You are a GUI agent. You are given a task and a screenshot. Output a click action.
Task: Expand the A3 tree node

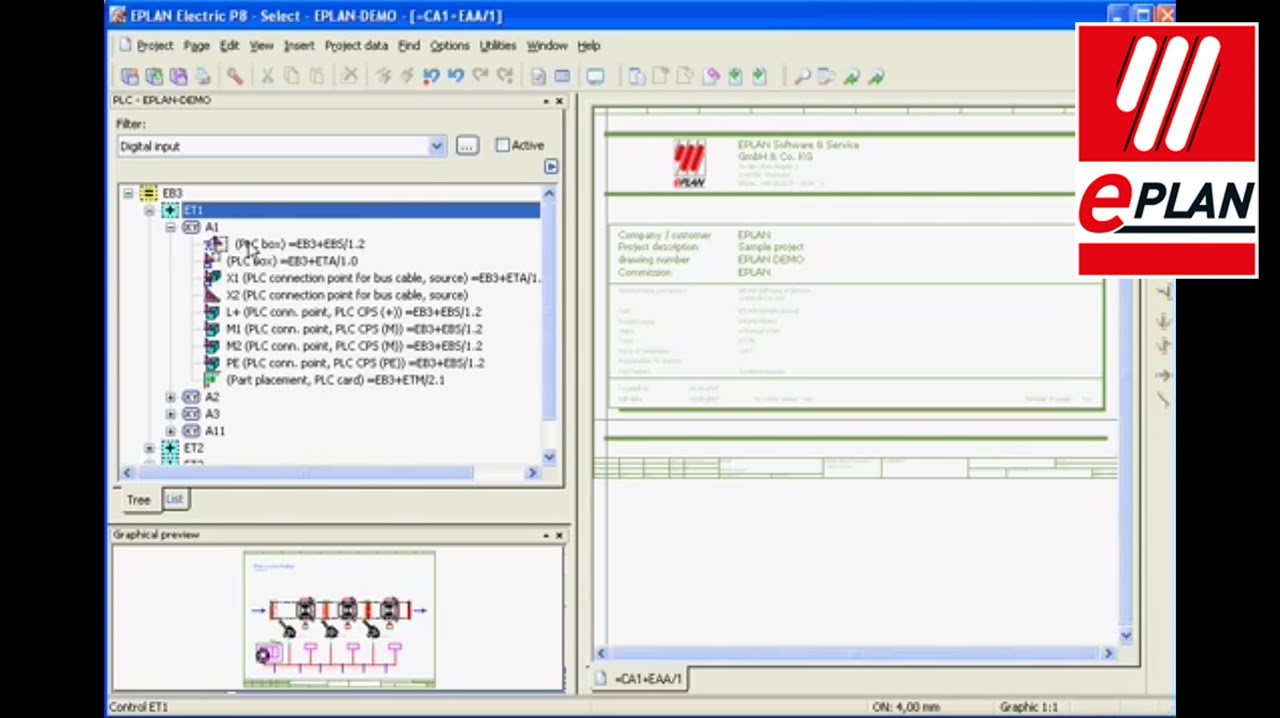pyautogui.click(x=170, y=414)
